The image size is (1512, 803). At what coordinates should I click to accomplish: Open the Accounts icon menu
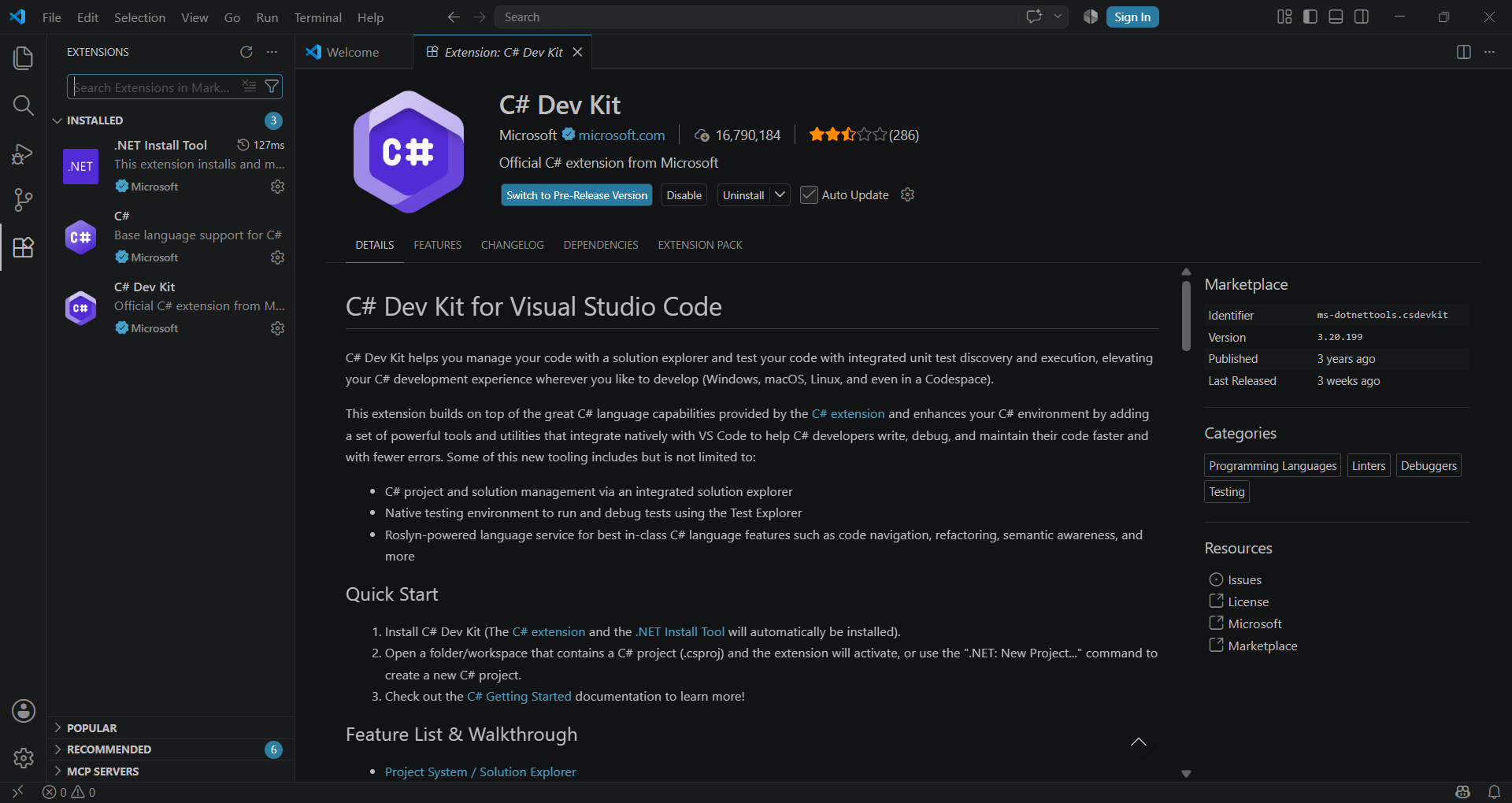click(24, 711)
